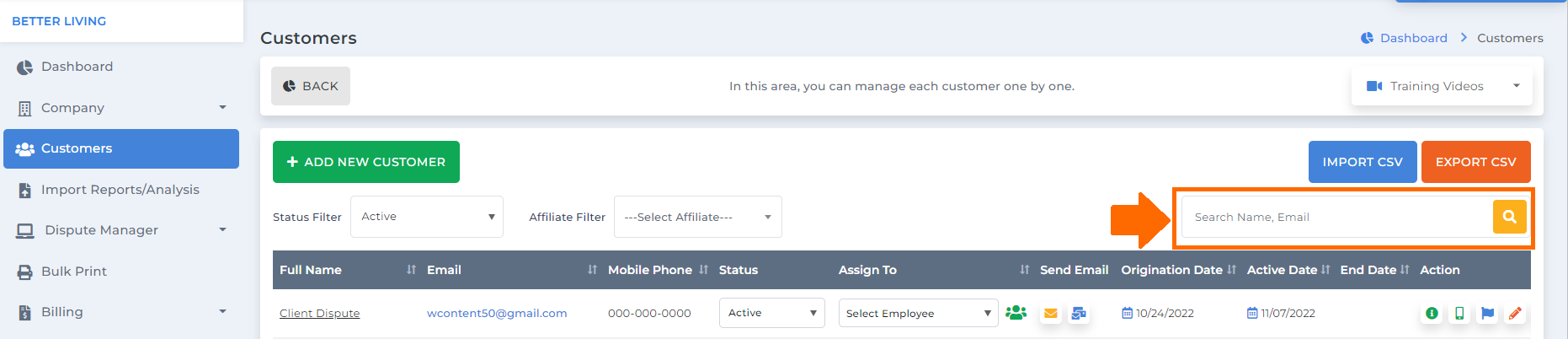The image size is (1568, 339).
Task: Click the orange pencil edit icon
Action: click(x=1515, y=313)
